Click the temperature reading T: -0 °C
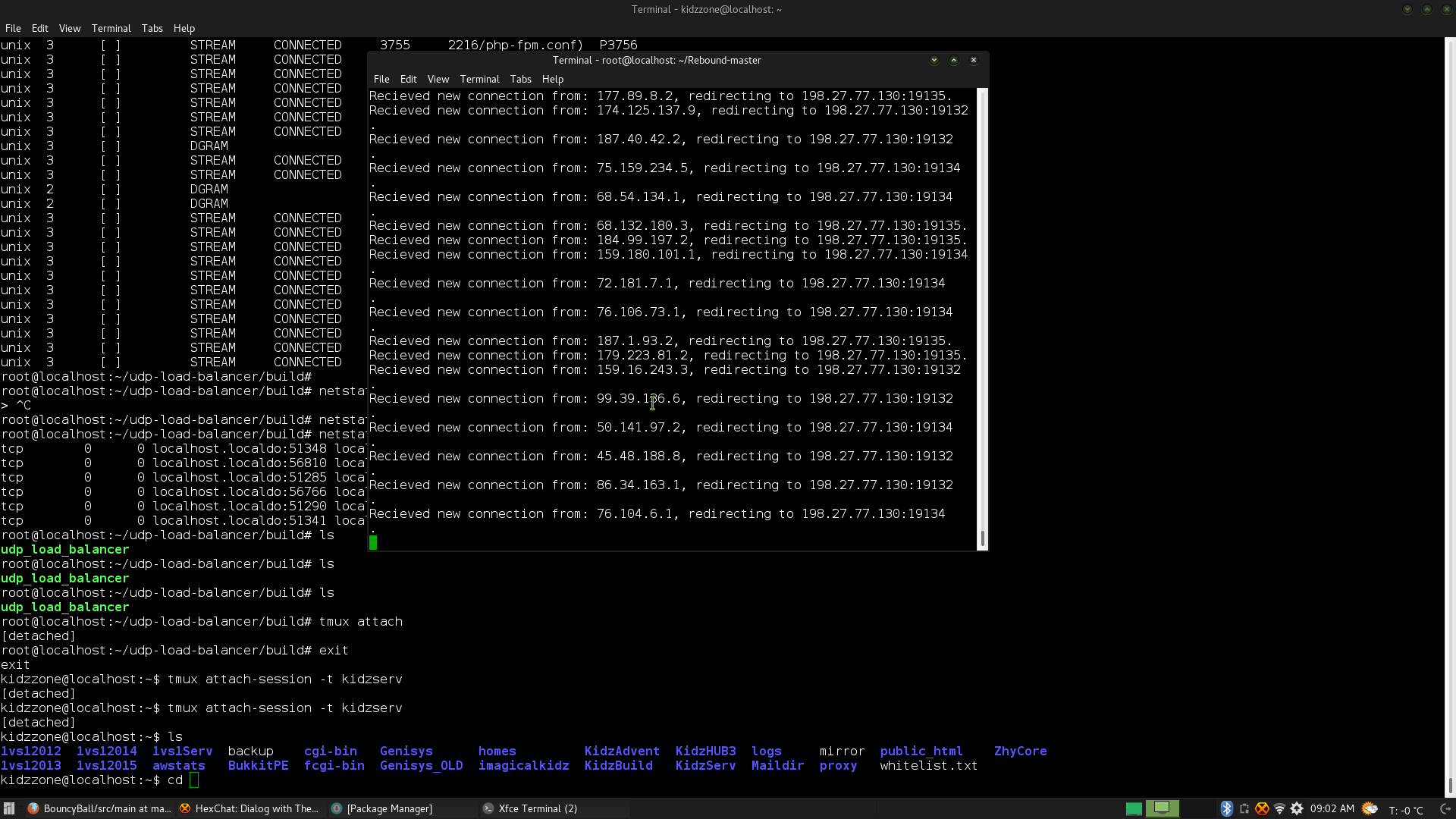The height and width of the screenshot is (819, 1456). pyautogui.click(x=1405, y=811)
